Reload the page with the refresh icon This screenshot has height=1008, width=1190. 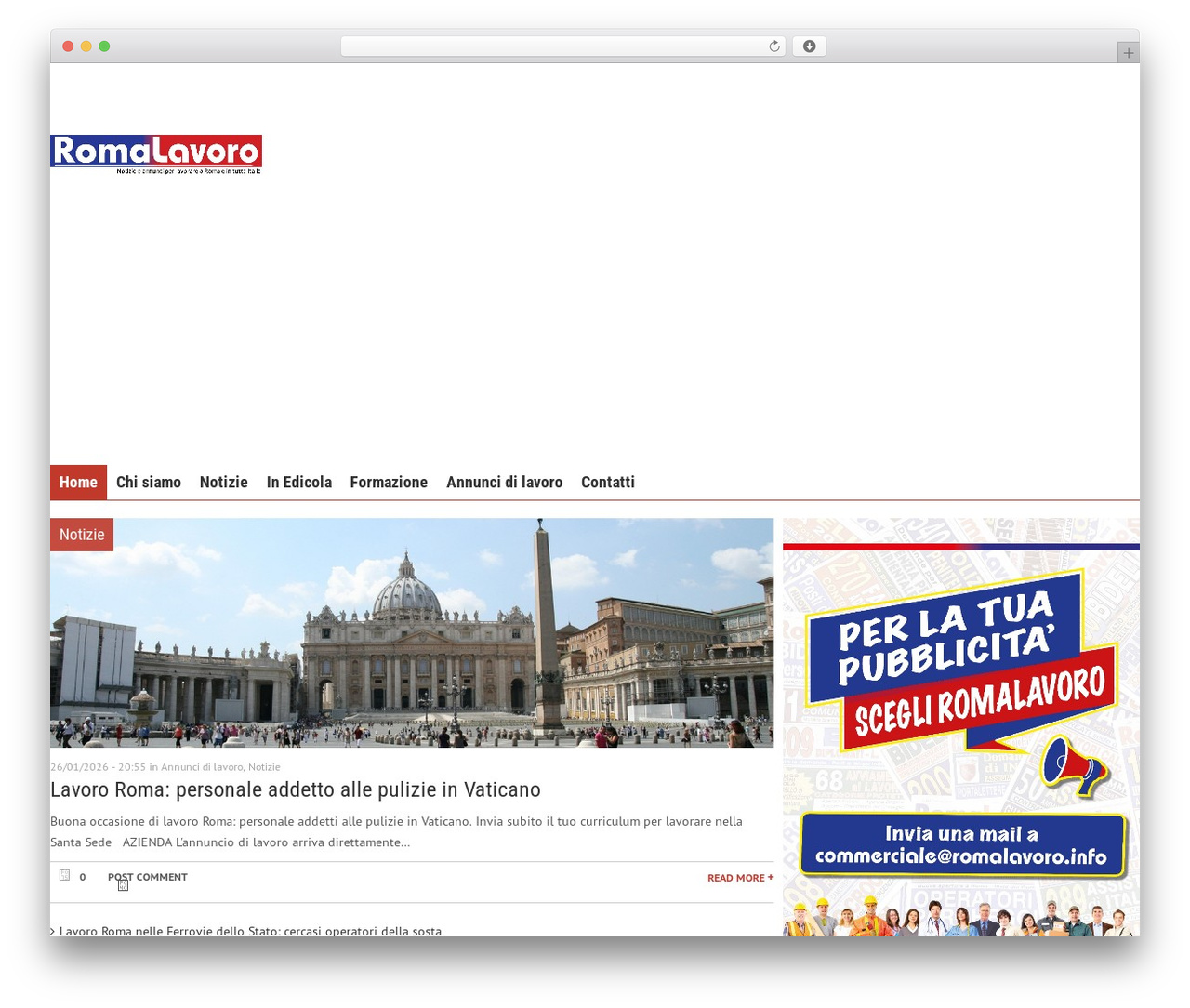[773, 46]
